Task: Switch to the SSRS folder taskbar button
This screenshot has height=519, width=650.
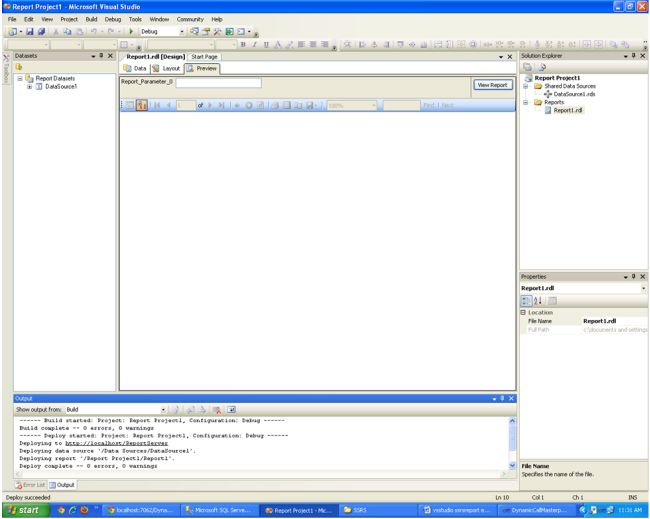Action: [378, 510]
